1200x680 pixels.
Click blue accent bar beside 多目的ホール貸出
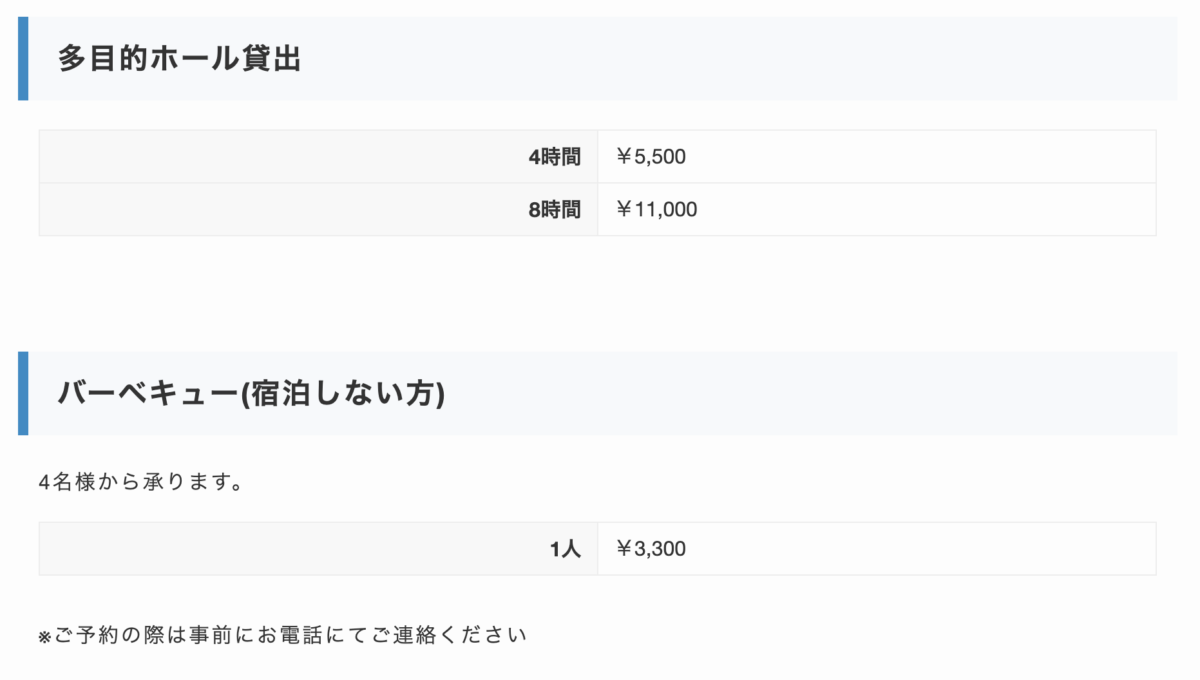point(23,59)
